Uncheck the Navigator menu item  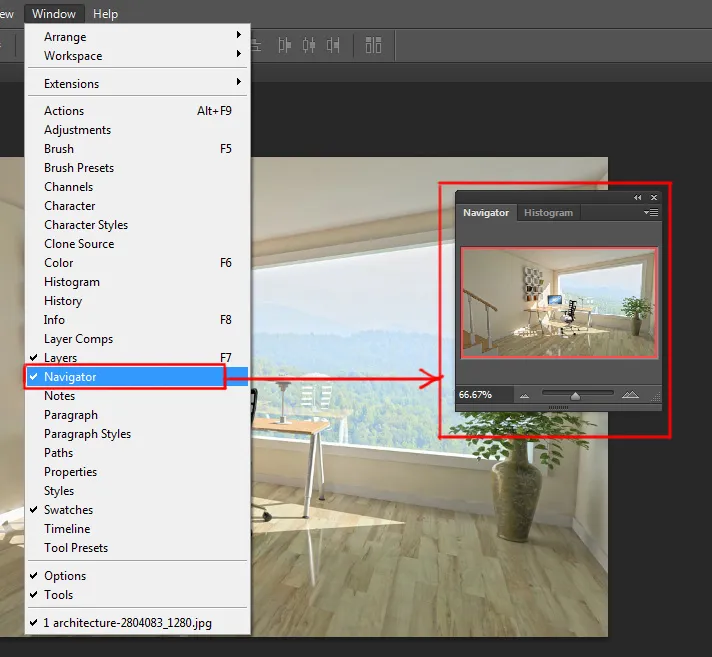pos(138,377)
